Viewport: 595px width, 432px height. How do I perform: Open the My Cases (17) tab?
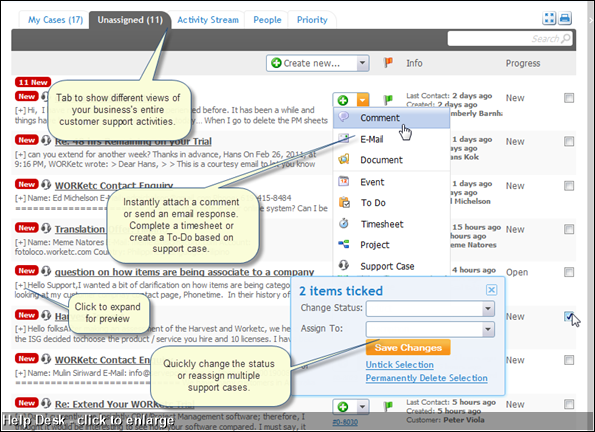pos(55,20)
